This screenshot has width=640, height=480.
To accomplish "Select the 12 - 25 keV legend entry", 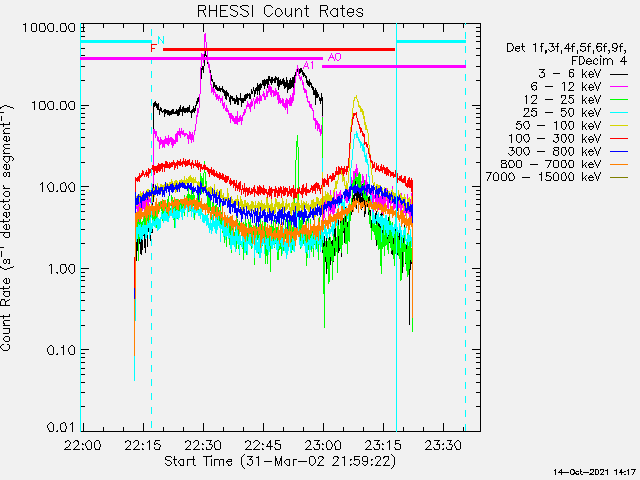I will coord(576,100).
